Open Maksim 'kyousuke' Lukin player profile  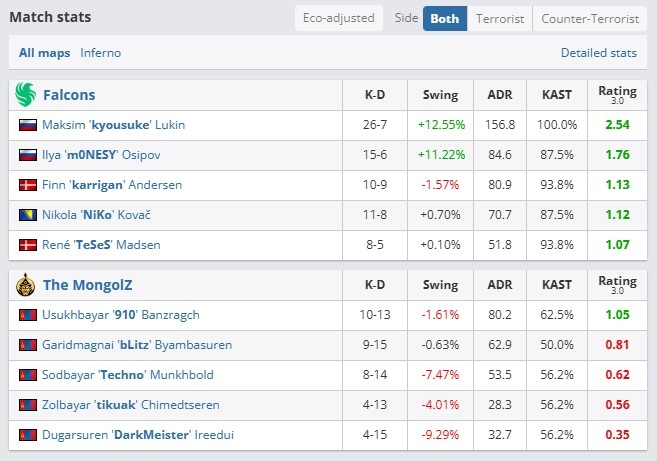(114, 125)
